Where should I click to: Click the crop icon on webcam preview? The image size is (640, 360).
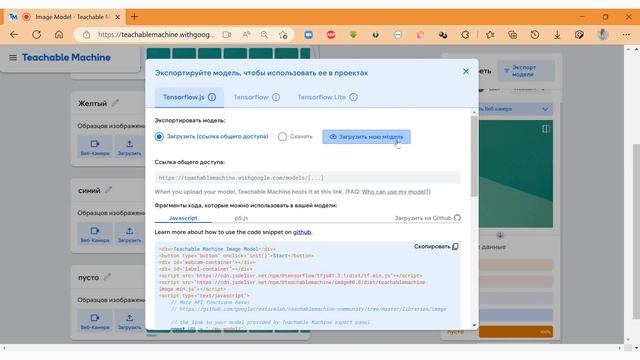(x=546, y=129)
